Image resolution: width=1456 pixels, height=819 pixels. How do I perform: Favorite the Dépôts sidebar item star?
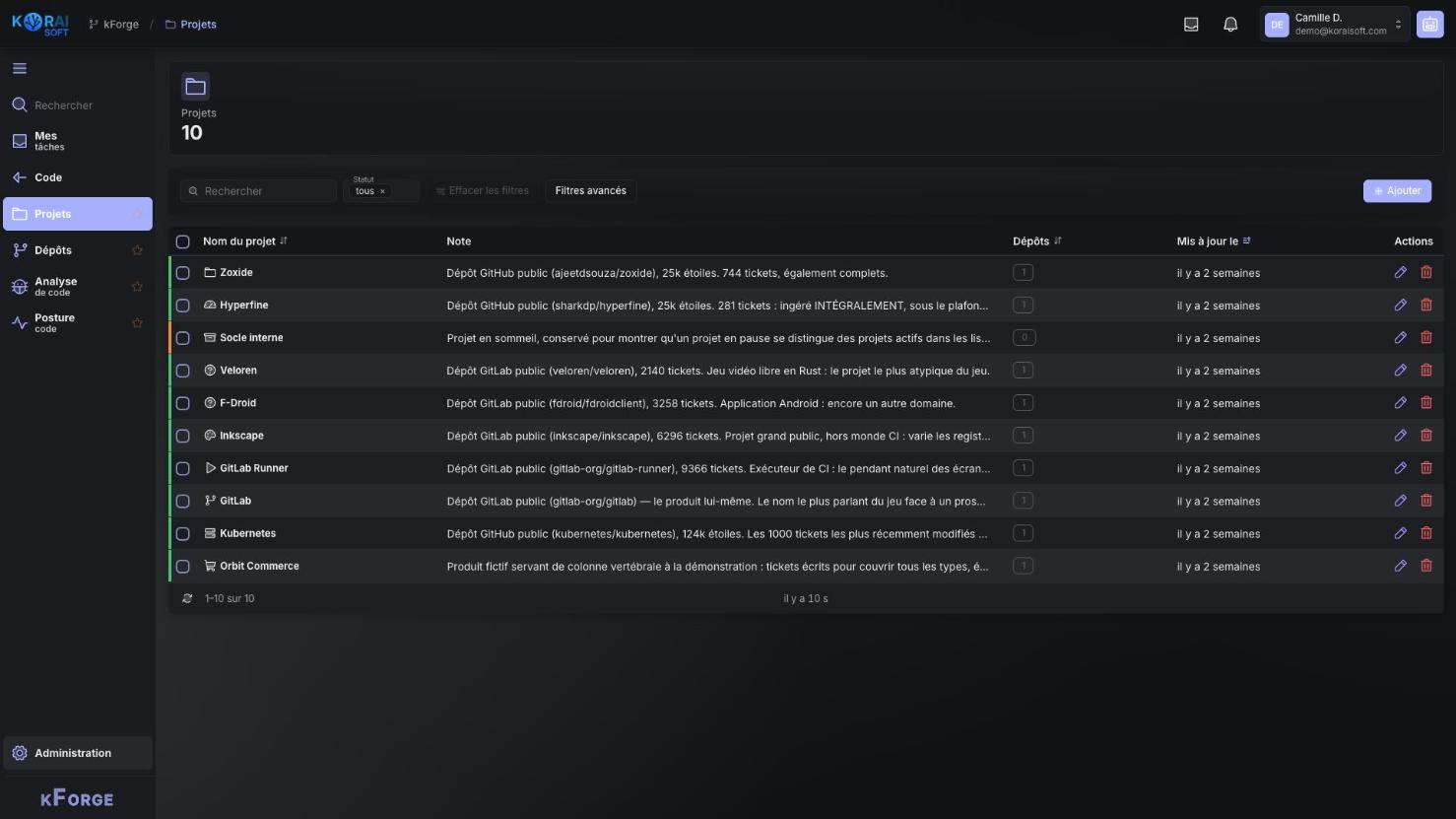(x=137, y=250)
